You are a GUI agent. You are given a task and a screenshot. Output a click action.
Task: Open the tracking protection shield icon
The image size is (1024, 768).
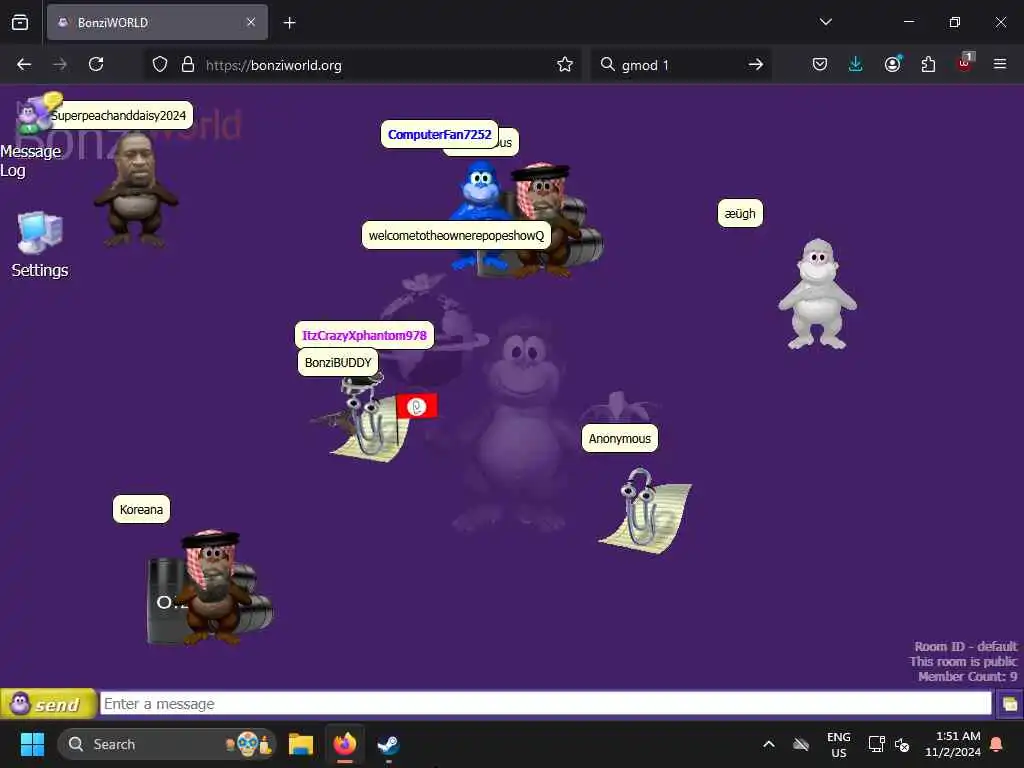pos(160,65)
